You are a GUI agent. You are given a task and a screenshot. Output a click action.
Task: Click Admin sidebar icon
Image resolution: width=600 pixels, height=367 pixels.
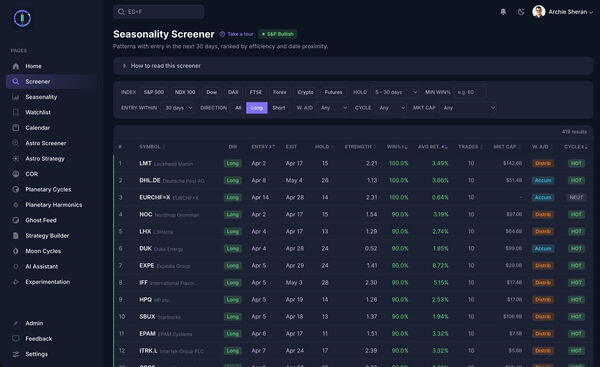(x=16, y=323)
